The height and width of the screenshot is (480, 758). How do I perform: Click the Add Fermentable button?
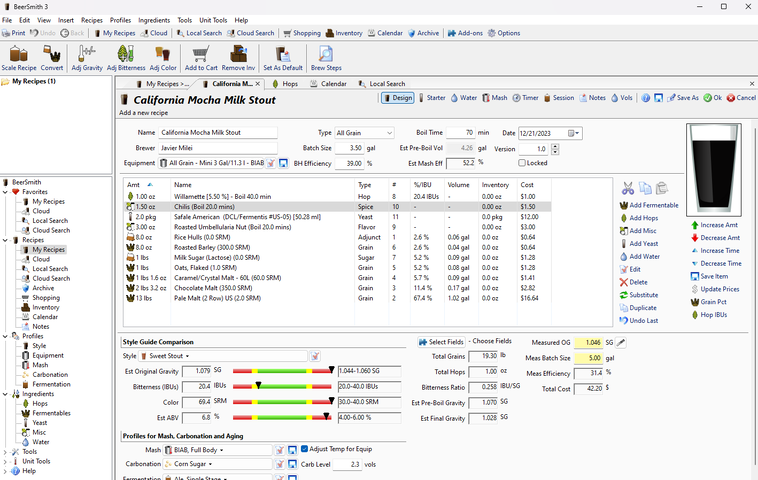649,205
